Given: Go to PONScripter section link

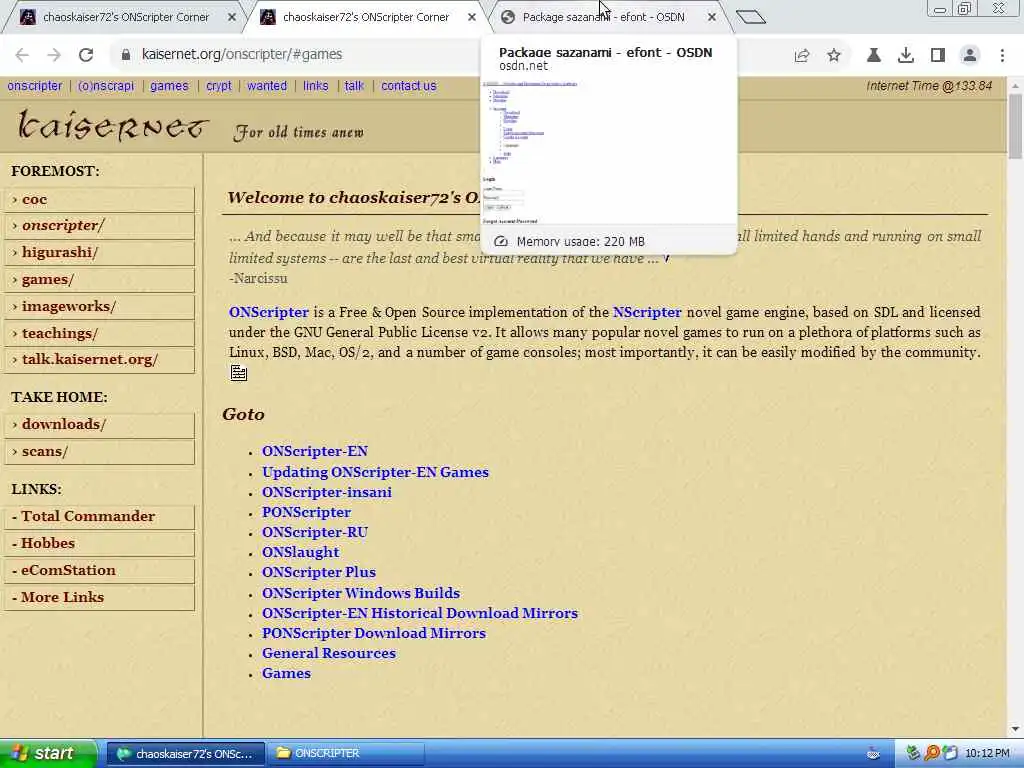Looking at the screenshot, I should (306, 513).
